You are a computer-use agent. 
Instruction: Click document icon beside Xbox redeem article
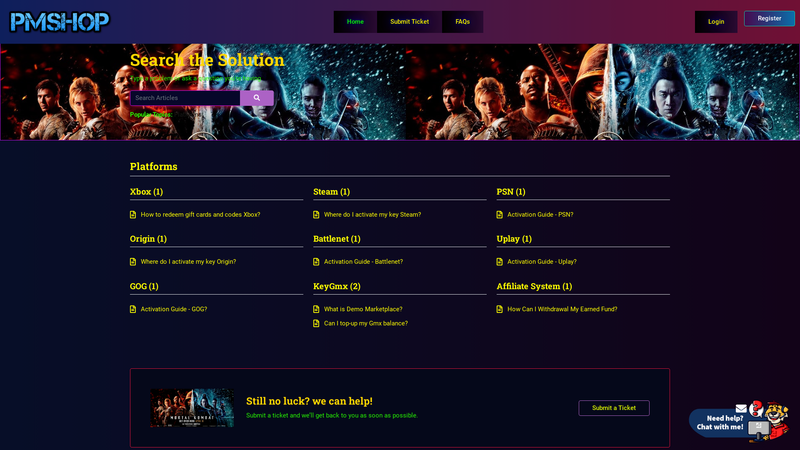[133, 215]
